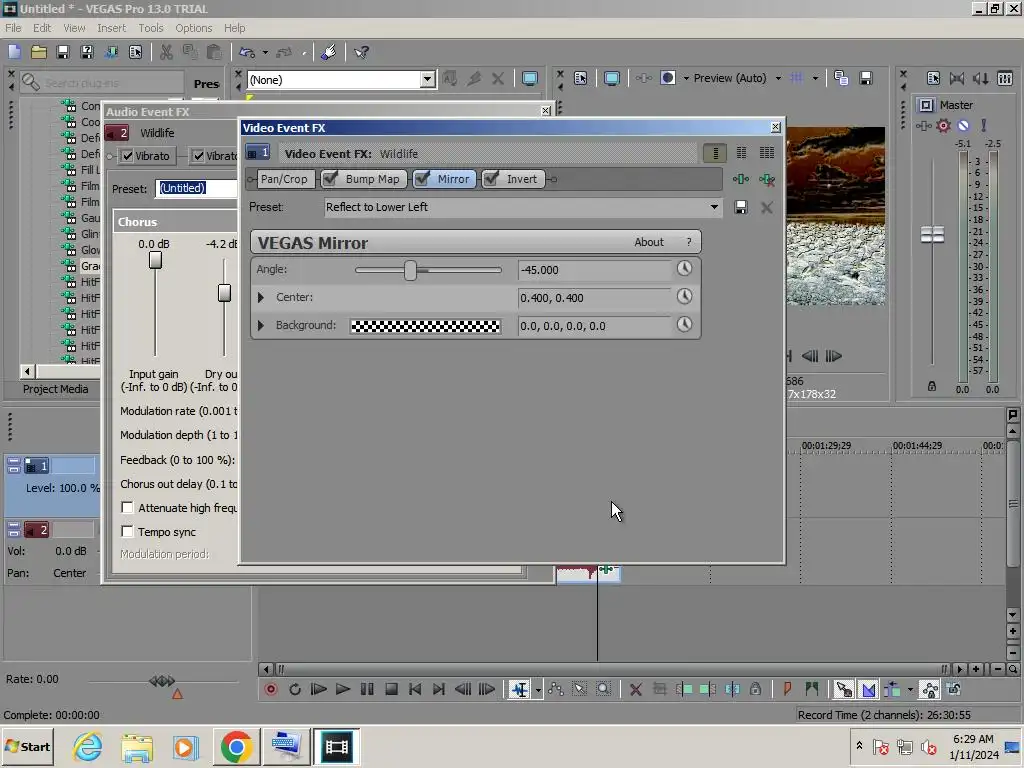Click Go to Start in transport bar
1024x768 pixels.
pyautogui.click(x=415, y=690)
